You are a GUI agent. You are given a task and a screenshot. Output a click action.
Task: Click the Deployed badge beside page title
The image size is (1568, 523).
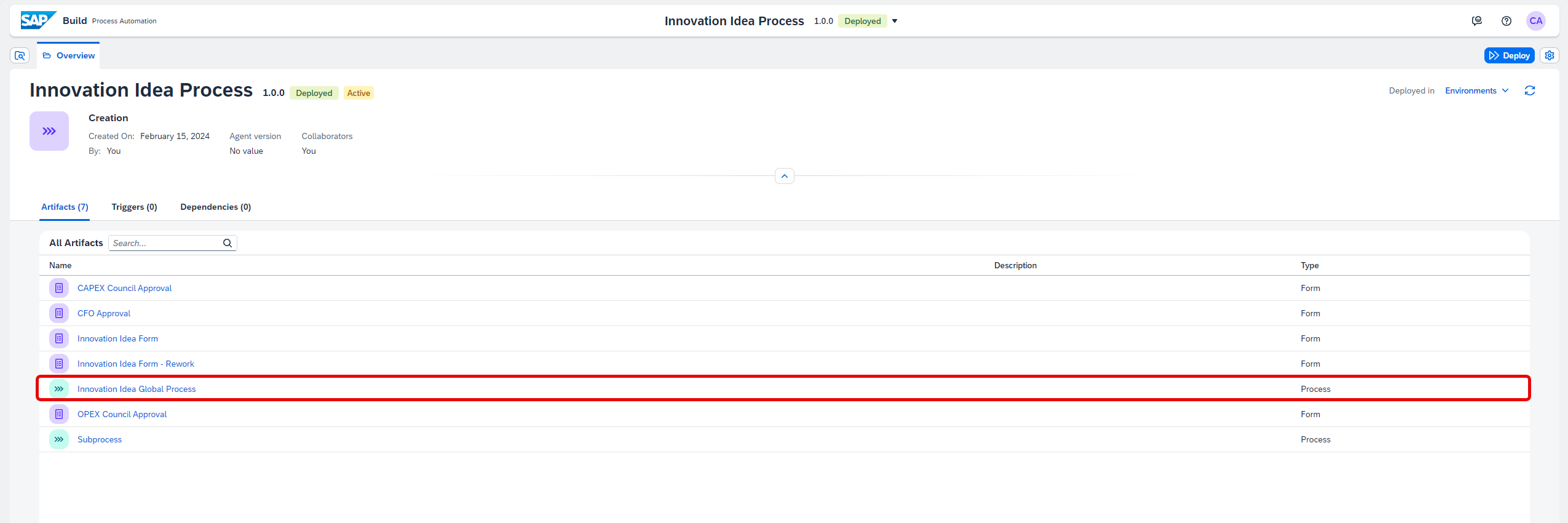(x=314, y=93)
